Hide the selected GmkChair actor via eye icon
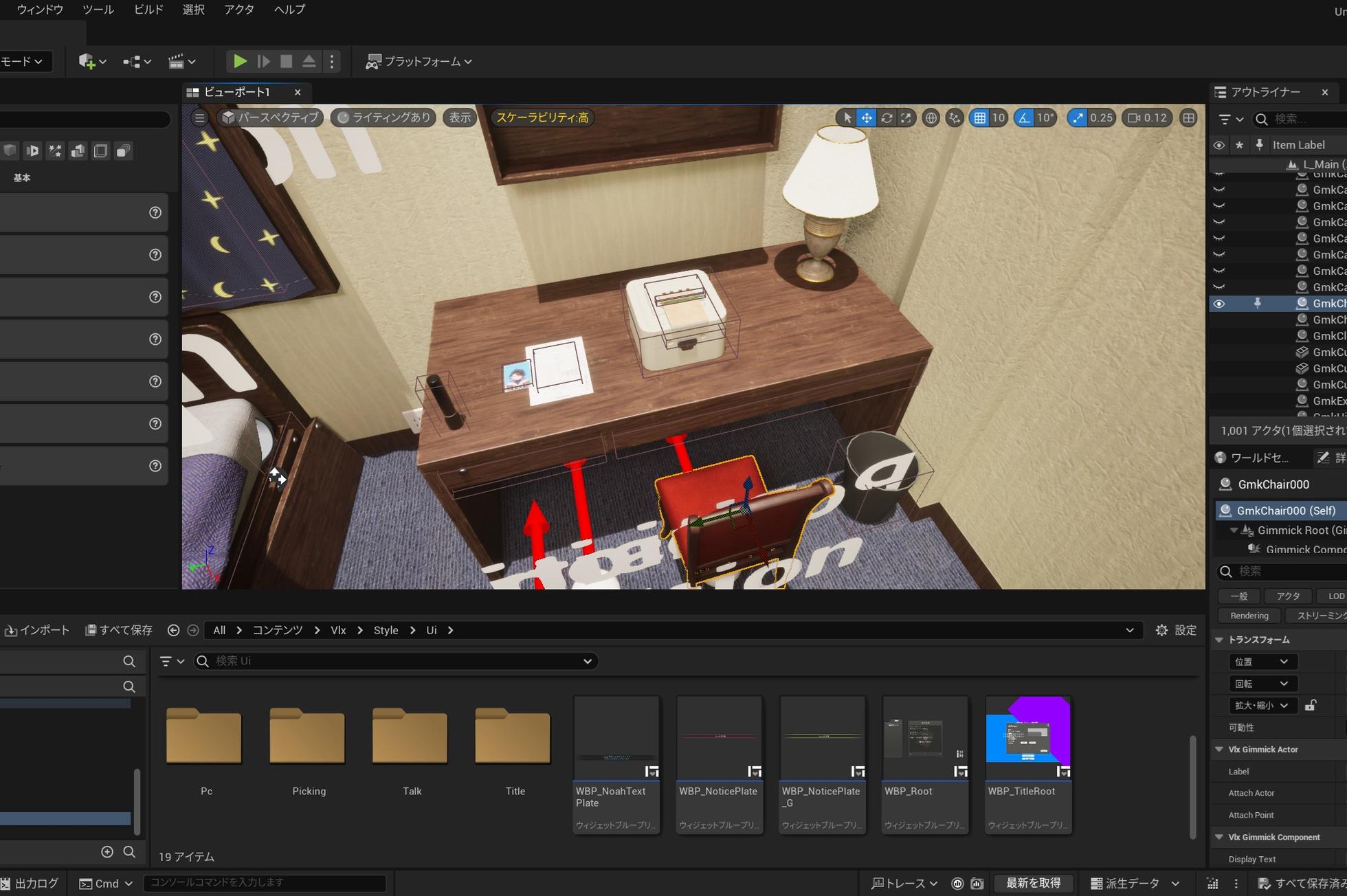Viewport: 1347px width, 896px height. pos(1218,304)
